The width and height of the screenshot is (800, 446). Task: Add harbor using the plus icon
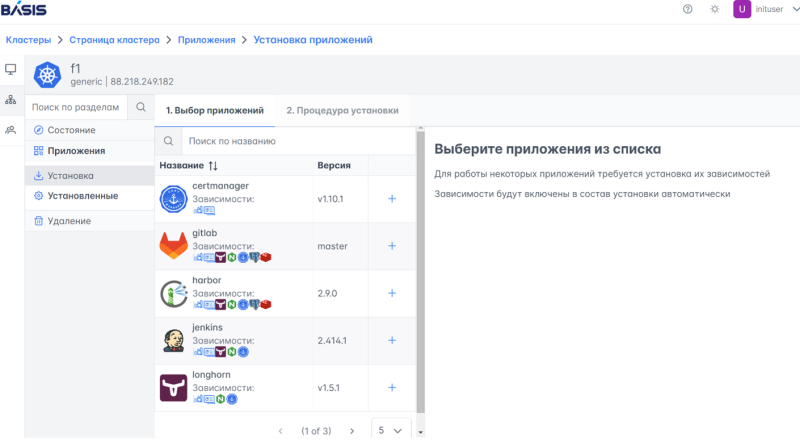pos(392,293)
